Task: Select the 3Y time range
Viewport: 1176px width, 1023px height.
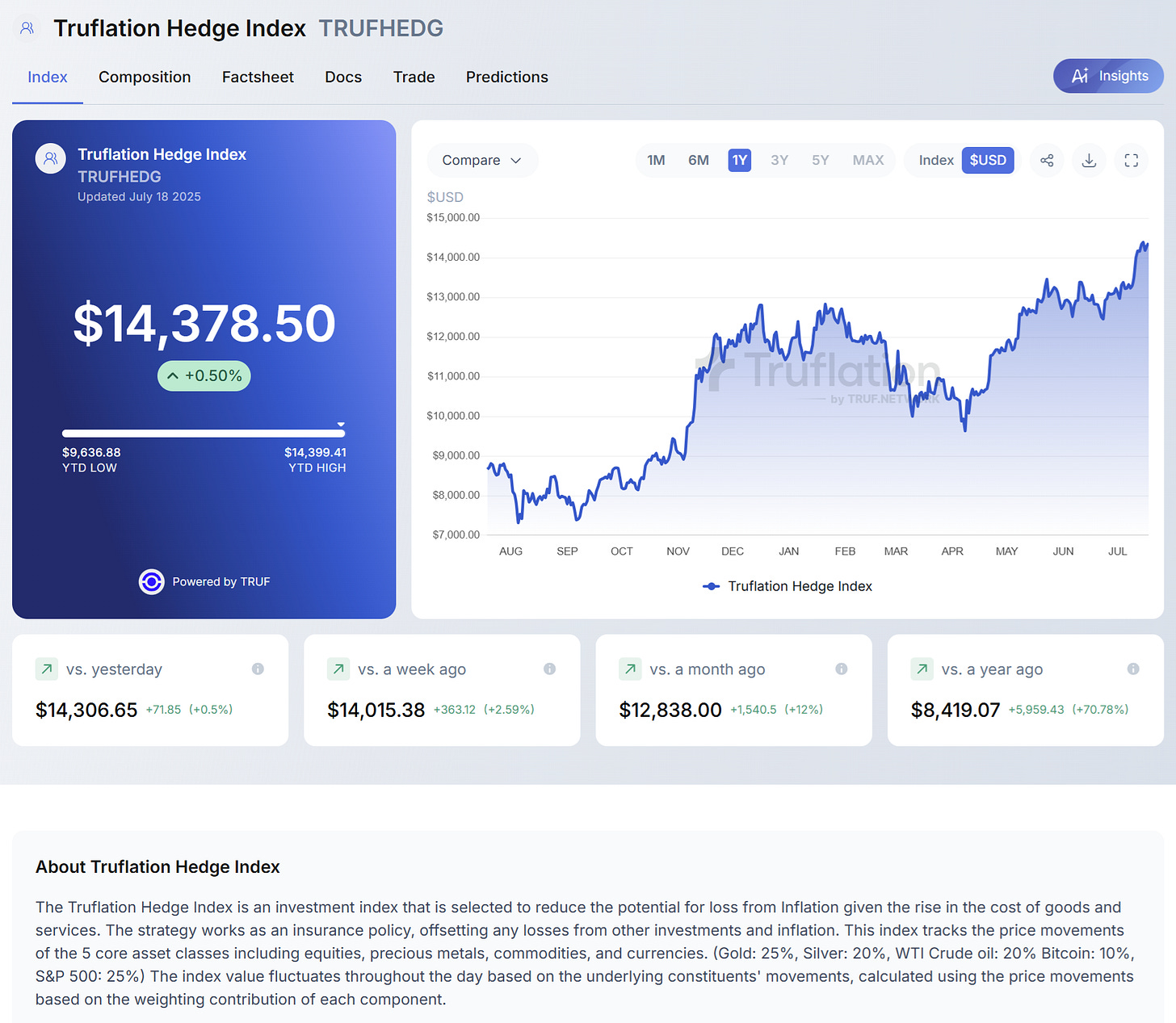Action: pos(779,160)
